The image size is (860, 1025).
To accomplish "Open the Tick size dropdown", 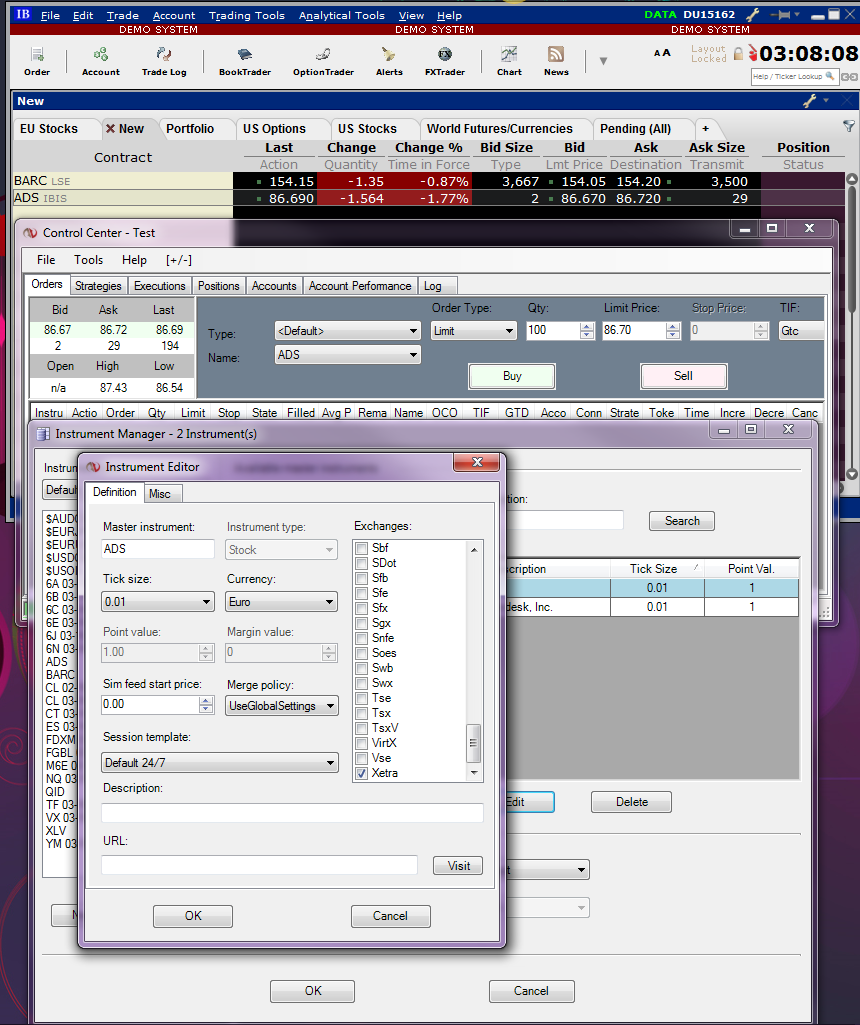I will tap(158, 601).
